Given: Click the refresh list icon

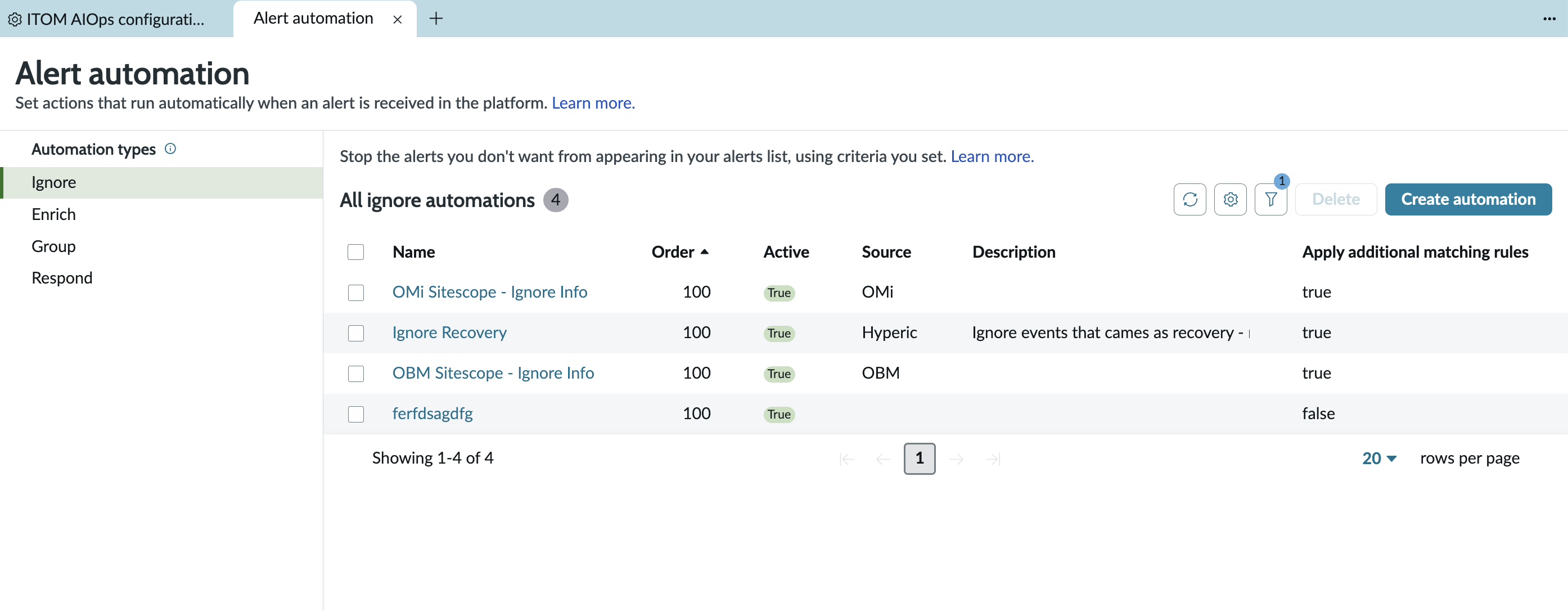Looking at the screenshot, I should [1189, 199].
